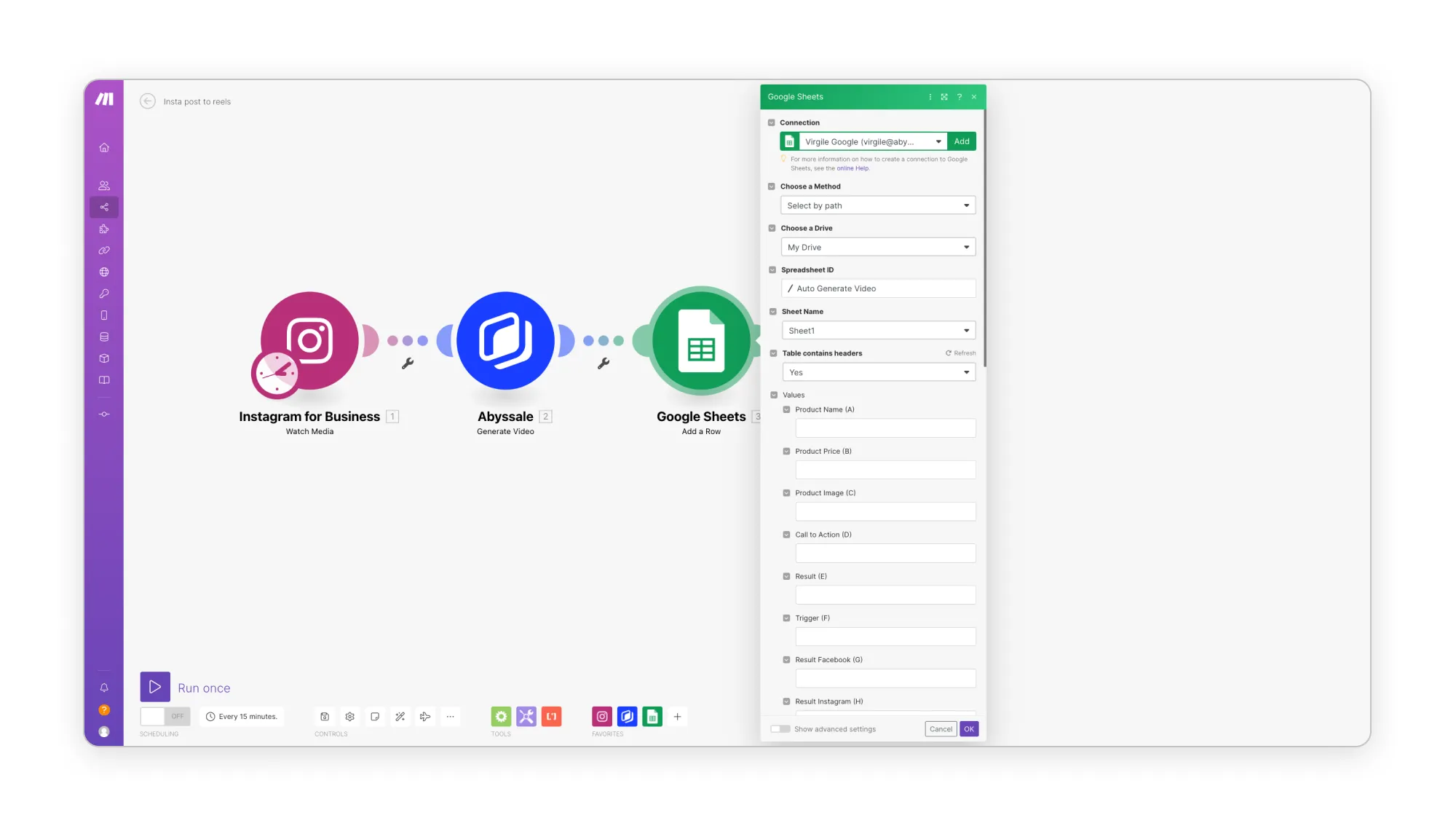Open scenario settings gear in controls
This screenshot has width=1456, height=826.
point(350,717)
